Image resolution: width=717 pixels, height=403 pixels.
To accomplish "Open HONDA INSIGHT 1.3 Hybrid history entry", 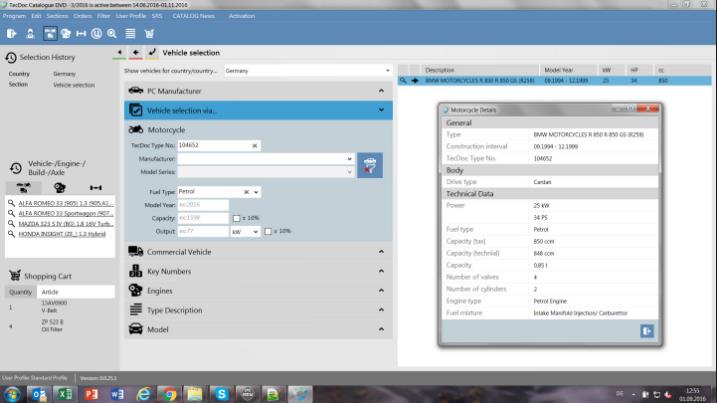I will click(64, 234).
